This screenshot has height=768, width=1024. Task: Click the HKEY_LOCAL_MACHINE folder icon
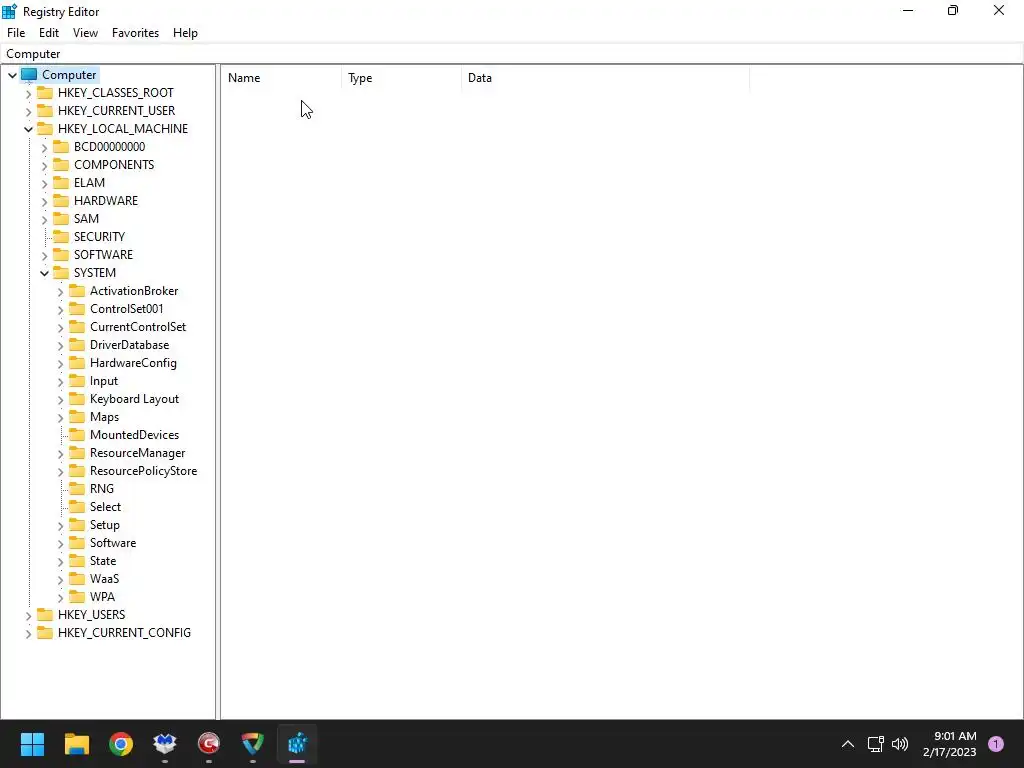coord(45,129)
